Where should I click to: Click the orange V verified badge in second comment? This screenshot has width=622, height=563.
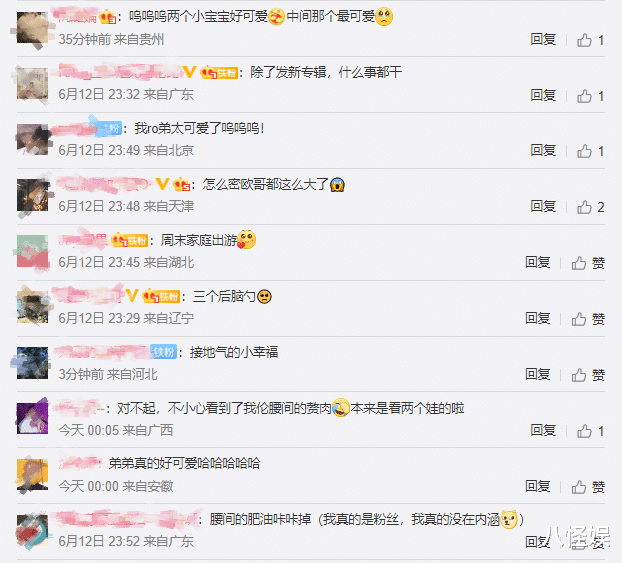189,72
